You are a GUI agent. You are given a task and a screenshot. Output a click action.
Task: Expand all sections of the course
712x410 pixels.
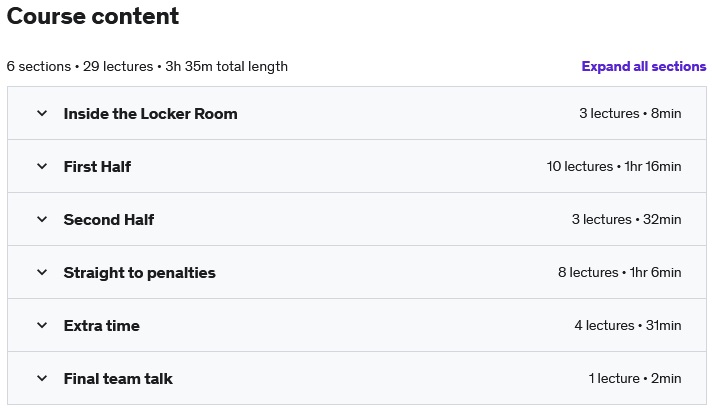(643, 66)
